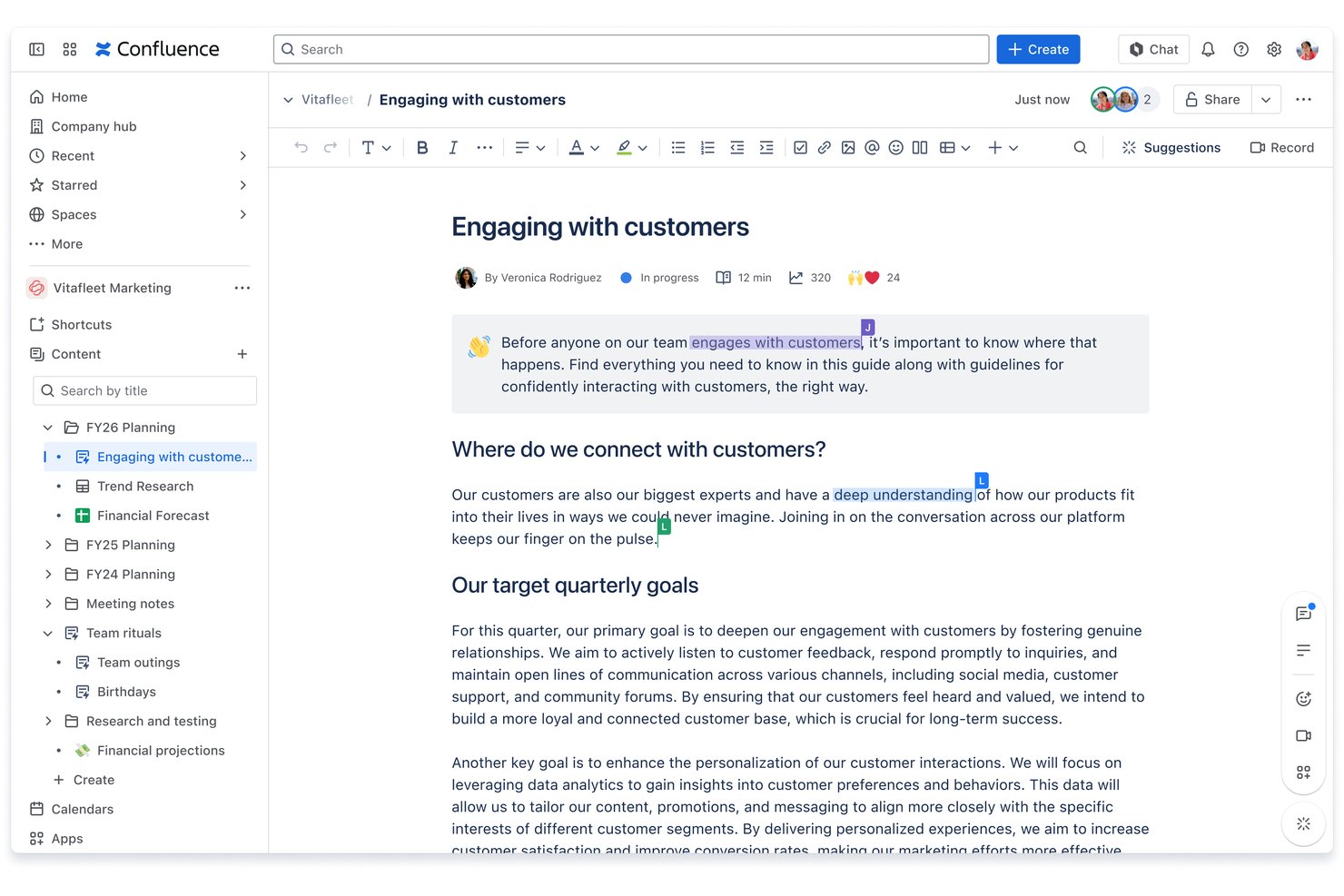
Task: Open the highlight color picker
Action: 632,147
